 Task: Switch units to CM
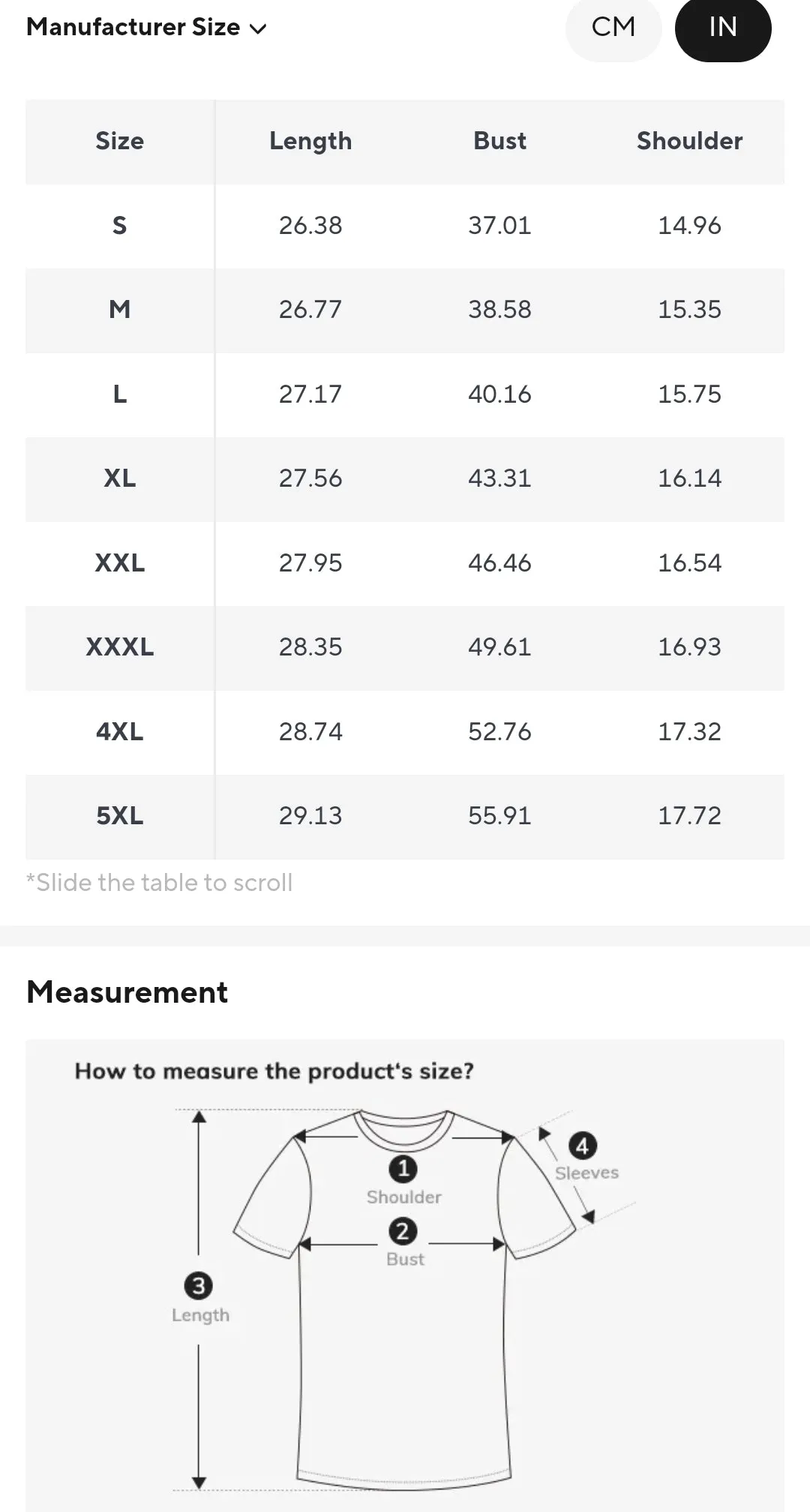click(x=613, y=28)
